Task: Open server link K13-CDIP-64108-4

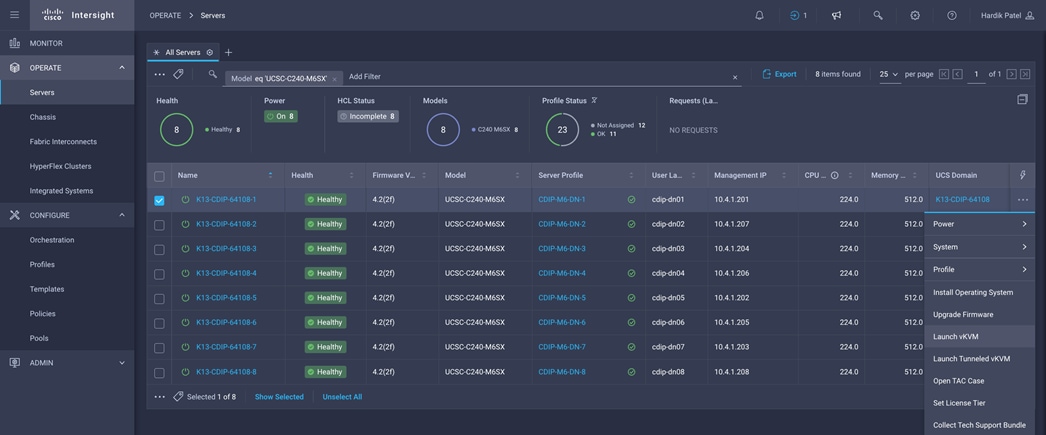Action: tap(226, 273)
